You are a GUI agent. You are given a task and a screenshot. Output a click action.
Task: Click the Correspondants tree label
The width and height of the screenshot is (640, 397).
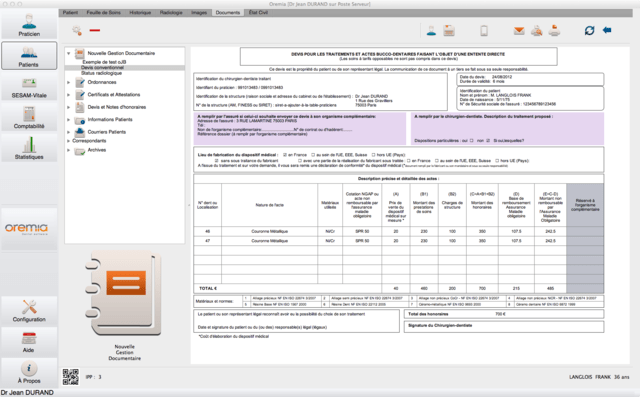pyautogui.click(x=89, y=141)
